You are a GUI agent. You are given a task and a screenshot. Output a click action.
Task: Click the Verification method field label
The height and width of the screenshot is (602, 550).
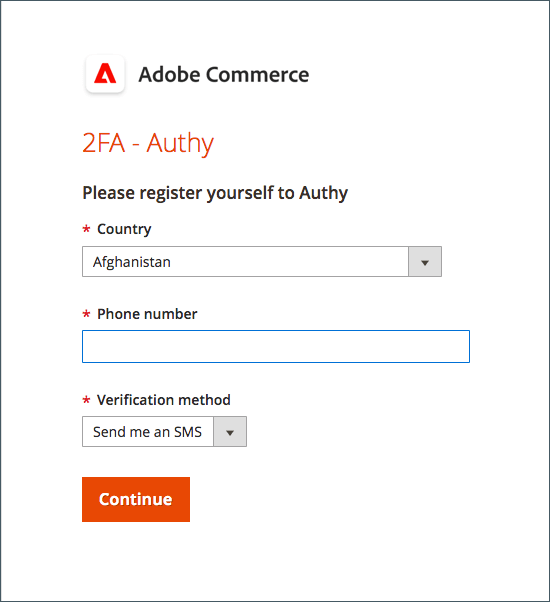point(164,400)
